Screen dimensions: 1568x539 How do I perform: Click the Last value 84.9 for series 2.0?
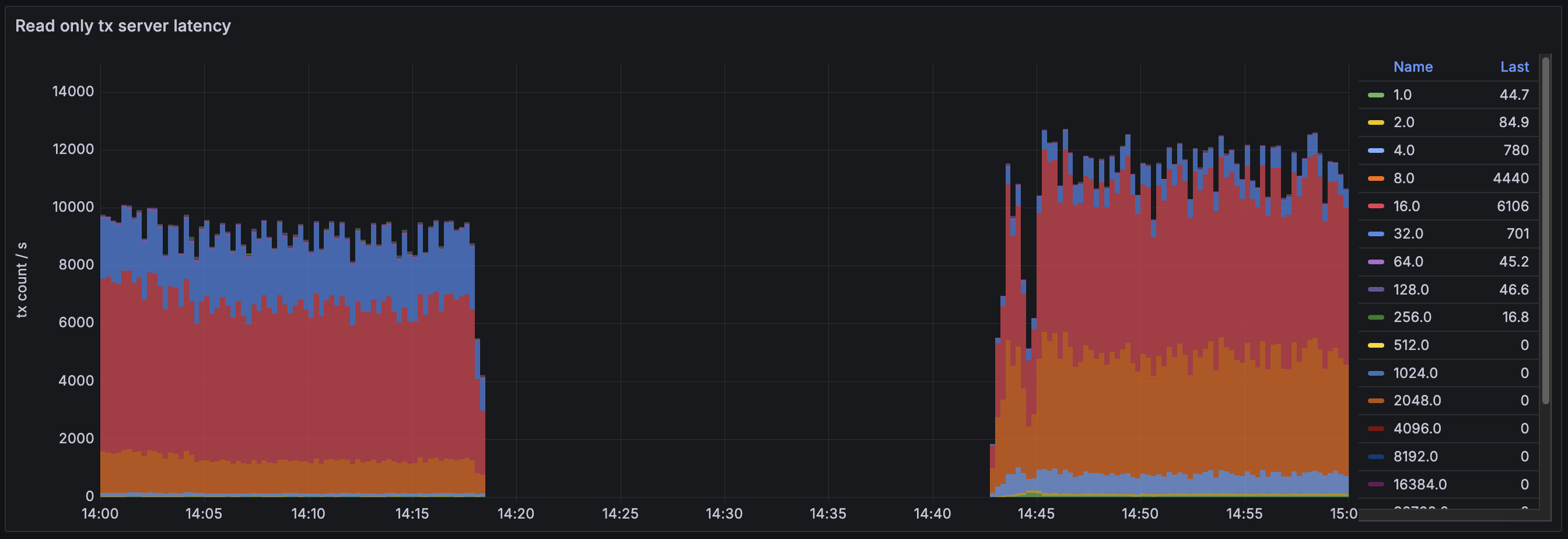click(1514, 123)
